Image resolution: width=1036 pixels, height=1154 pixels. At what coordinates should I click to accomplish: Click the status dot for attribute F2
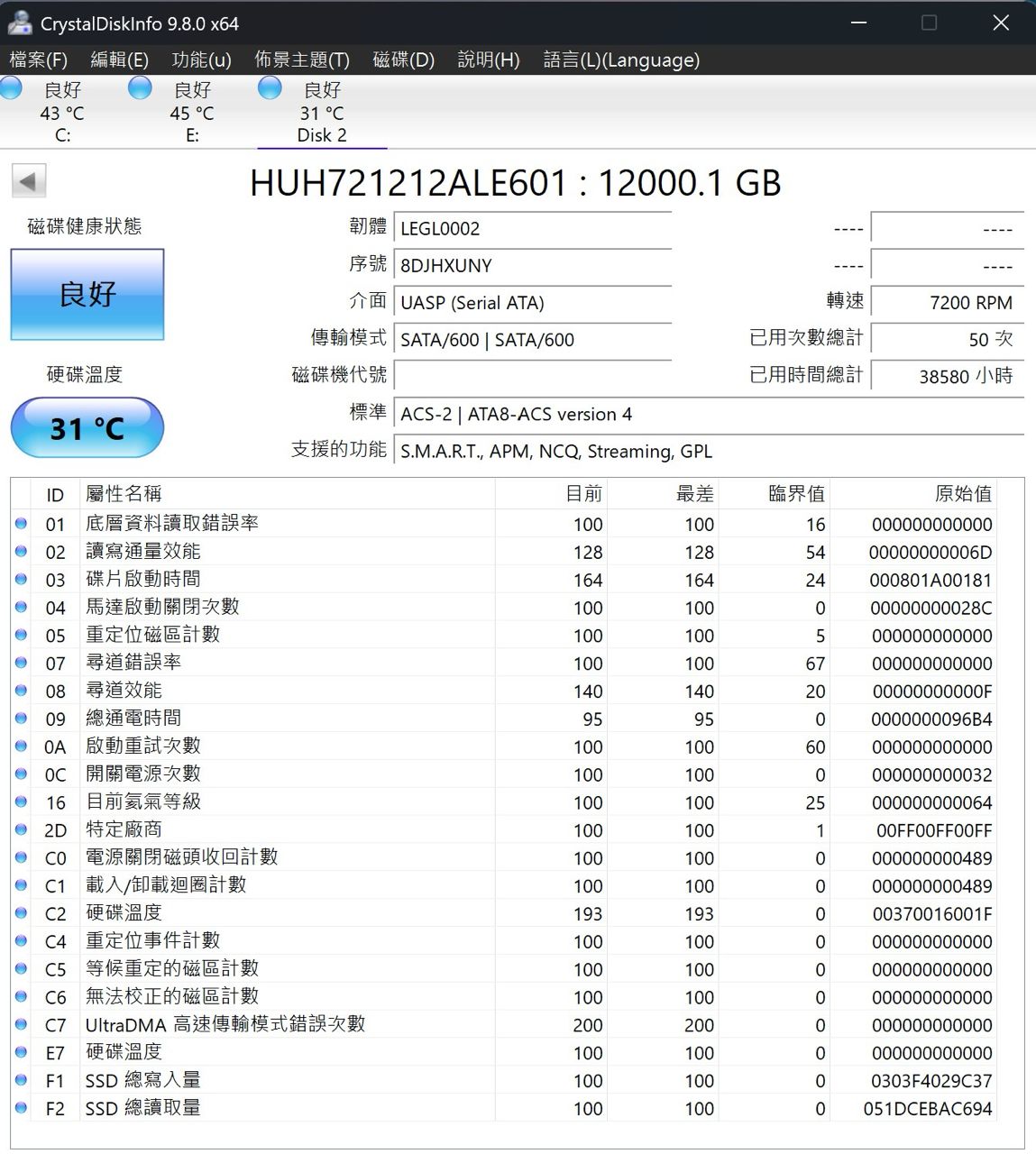[21, 1107]
